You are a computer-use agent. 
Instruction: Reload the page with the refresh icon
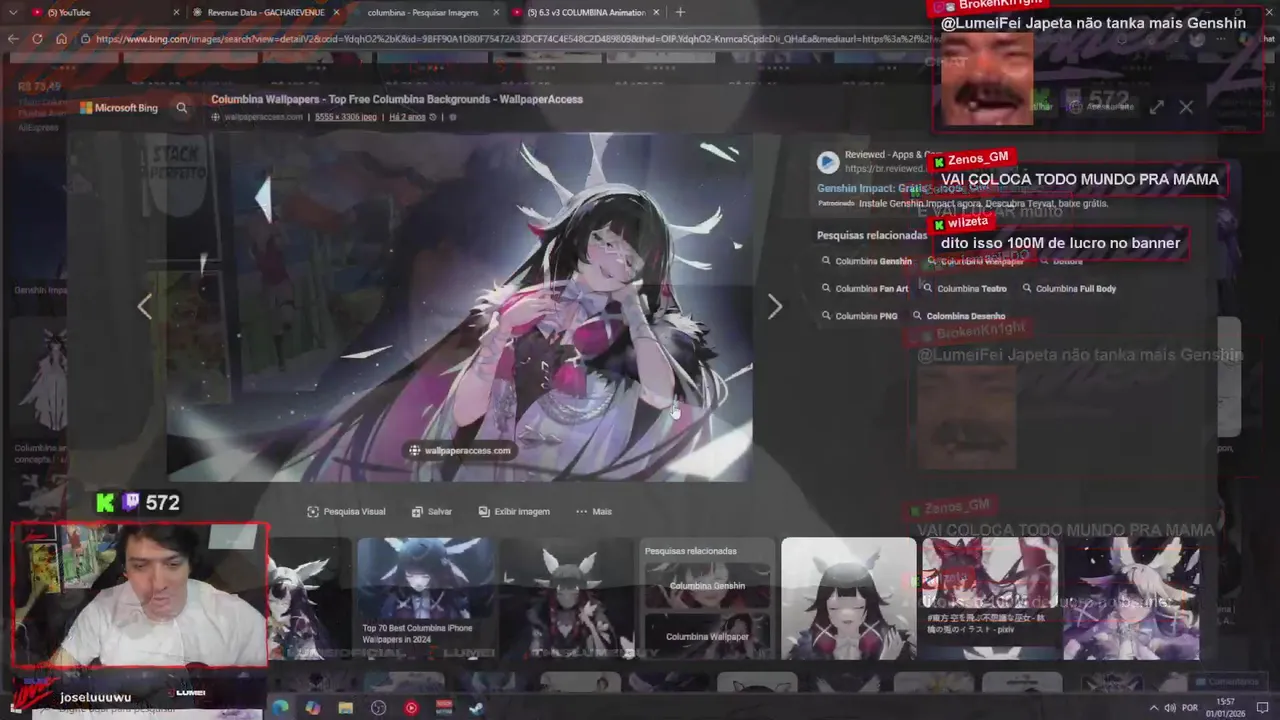[37, 39]
